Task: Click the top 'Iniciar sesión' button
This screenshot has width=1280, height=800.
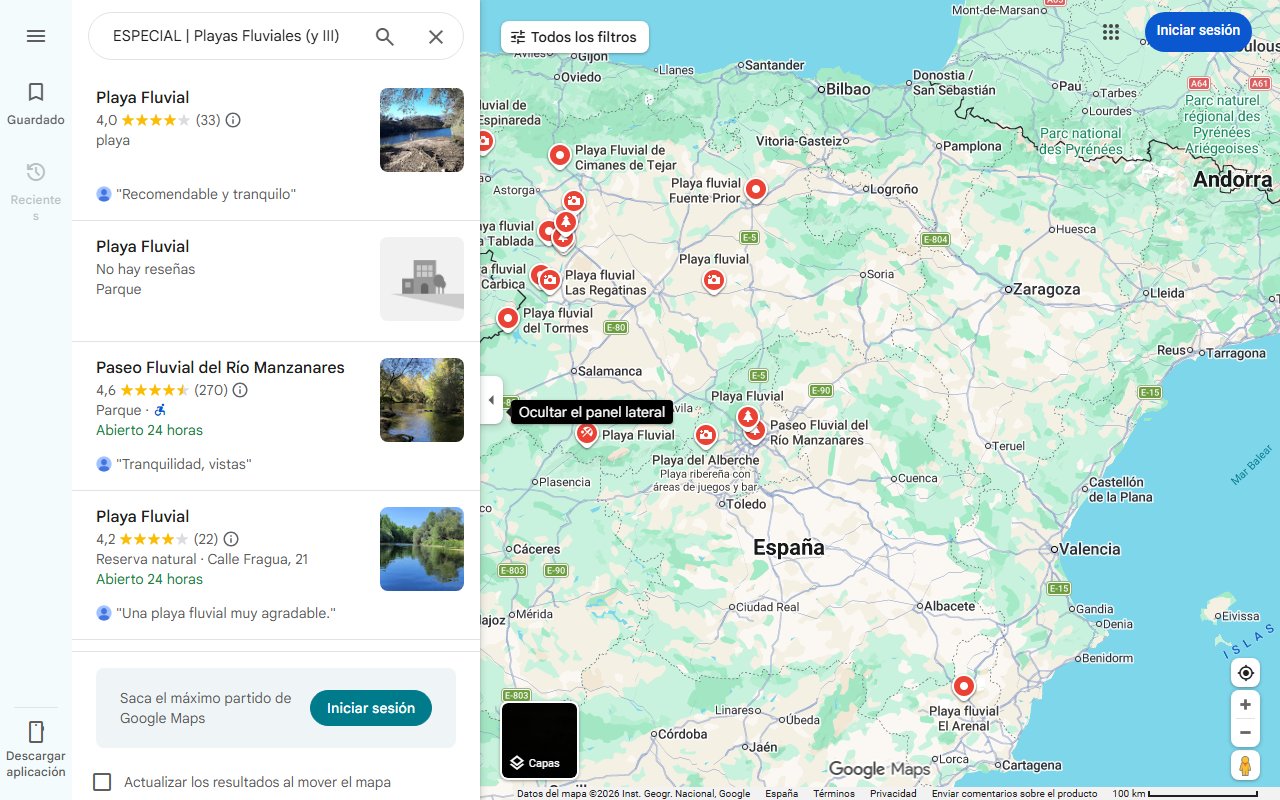Action: point(1198,31)
